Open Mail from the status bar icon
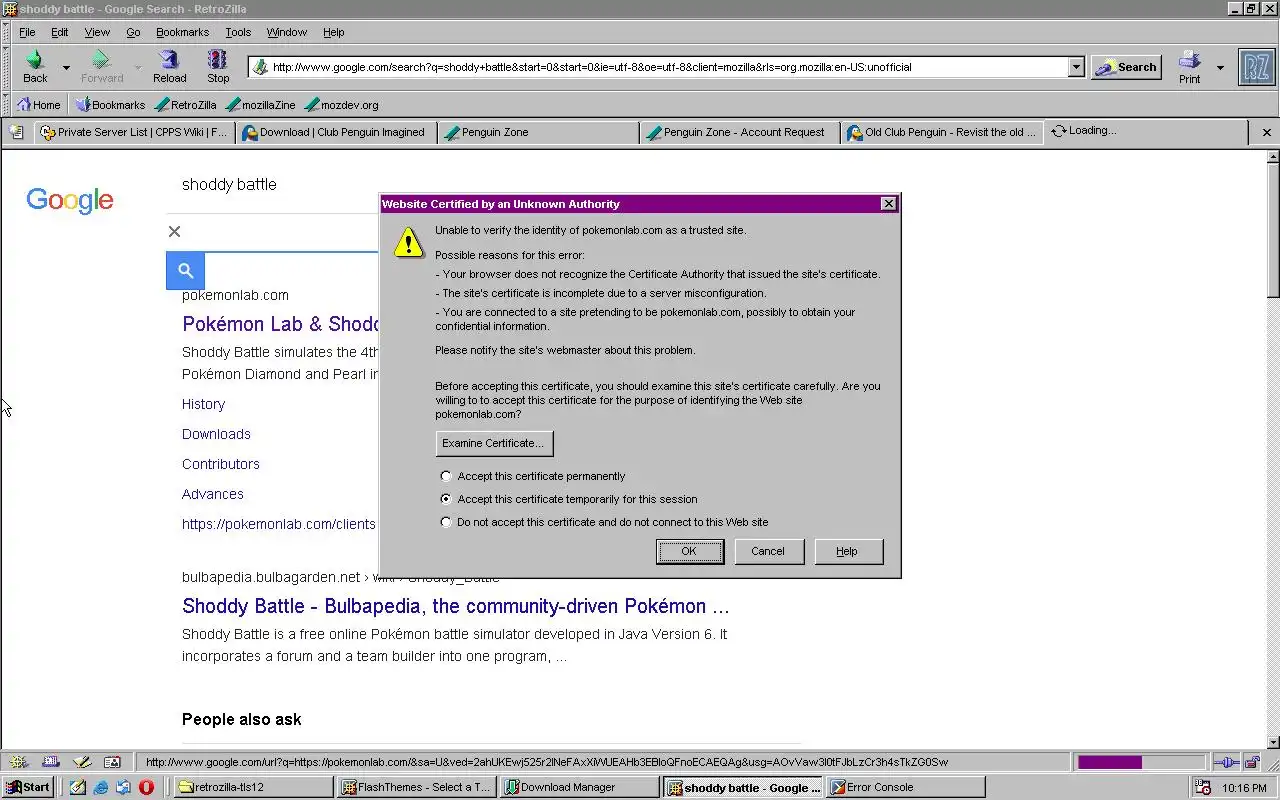Viewport: 1280px width, 800px height. point(51,761)
